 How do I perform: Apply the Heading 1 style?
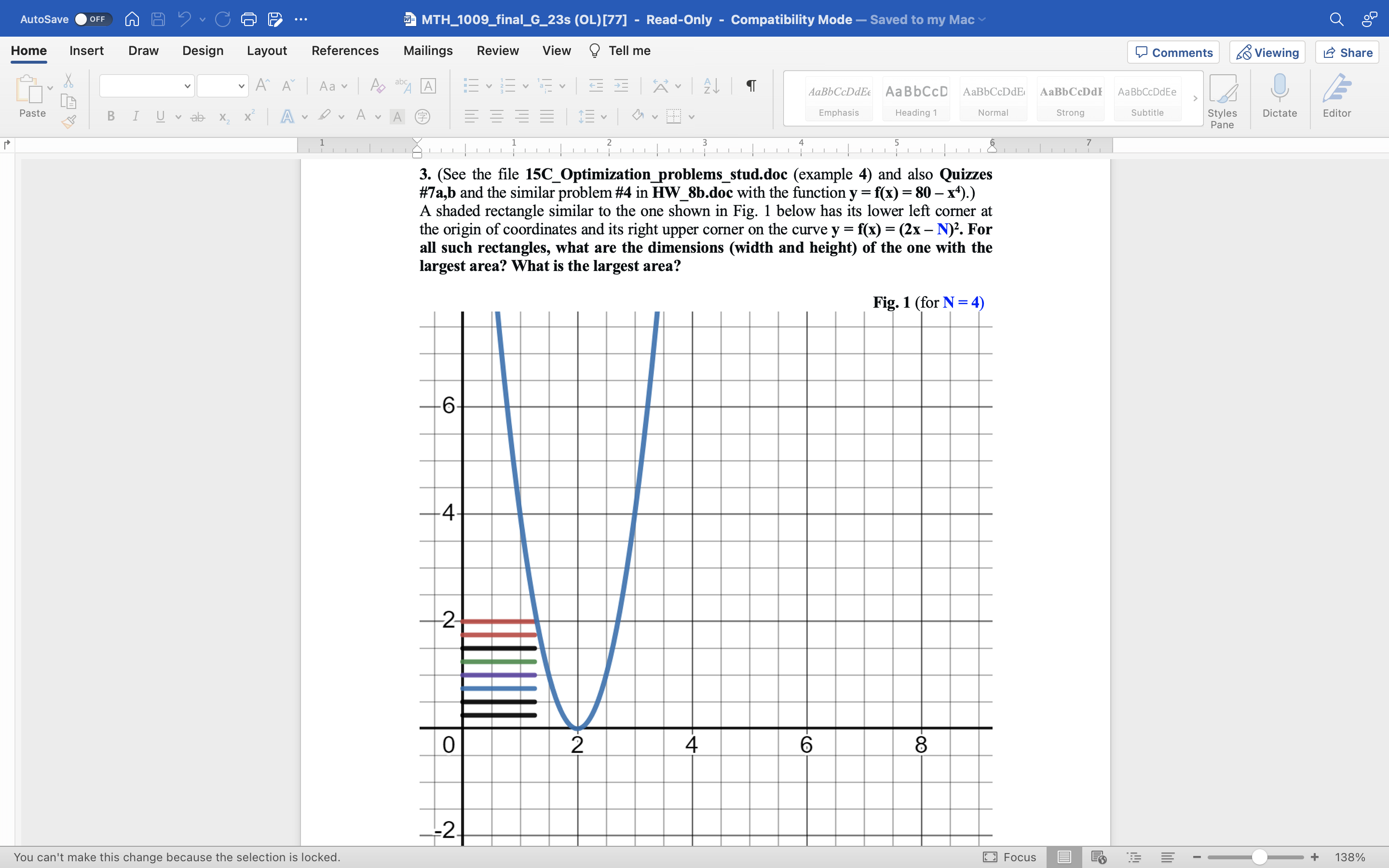(x=915, y=99)
